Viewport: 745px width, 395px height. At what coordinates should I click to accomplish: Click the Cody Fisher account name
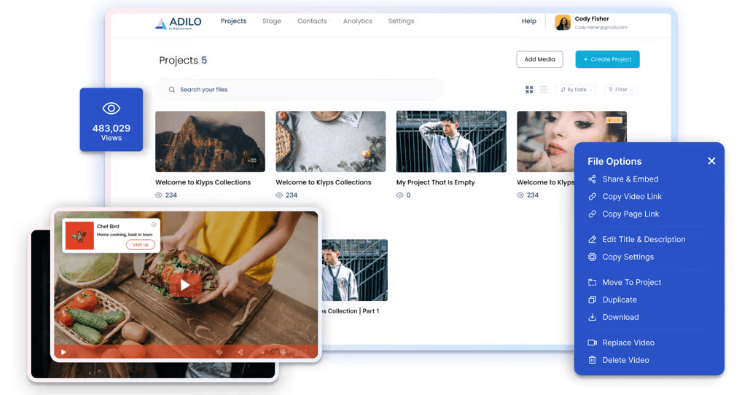(592, 19)
